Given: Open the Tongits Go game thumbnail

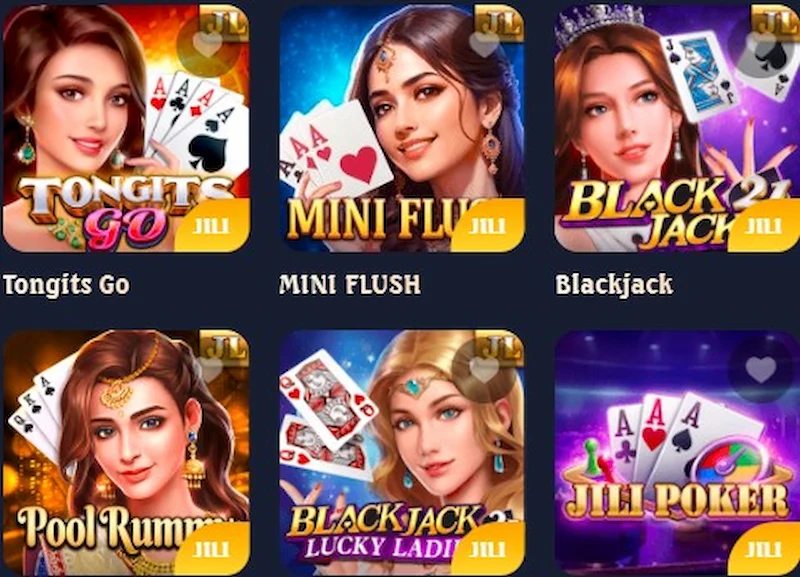Looking at the screenshot, I should (x=126, y=129).
